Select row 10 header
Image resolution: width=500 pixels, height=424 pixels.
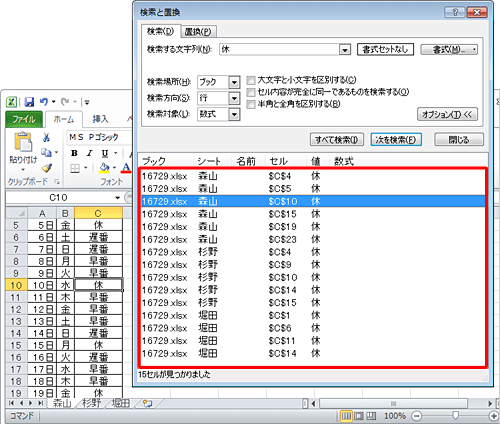(16, 285)
